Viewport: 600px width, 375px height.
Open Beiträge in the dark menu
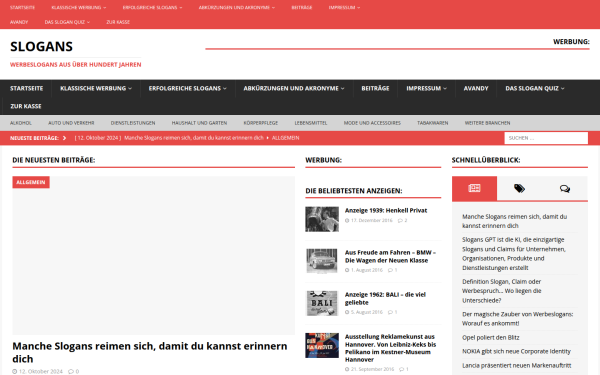(x=375, y=88)
